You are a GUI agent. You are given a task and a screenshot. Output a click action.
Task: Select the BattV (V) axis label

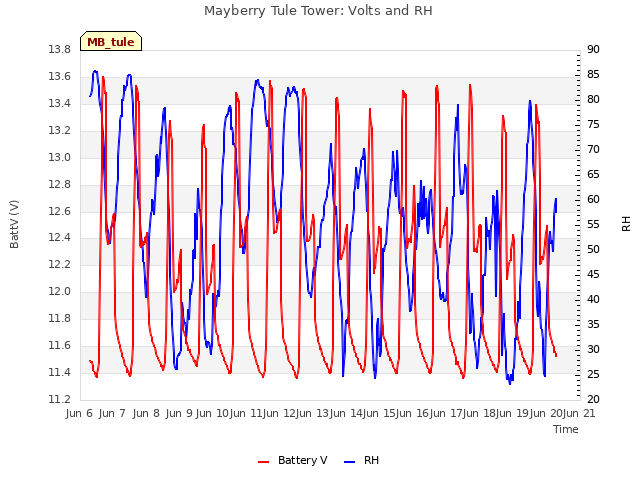click(x=14, y=224)
